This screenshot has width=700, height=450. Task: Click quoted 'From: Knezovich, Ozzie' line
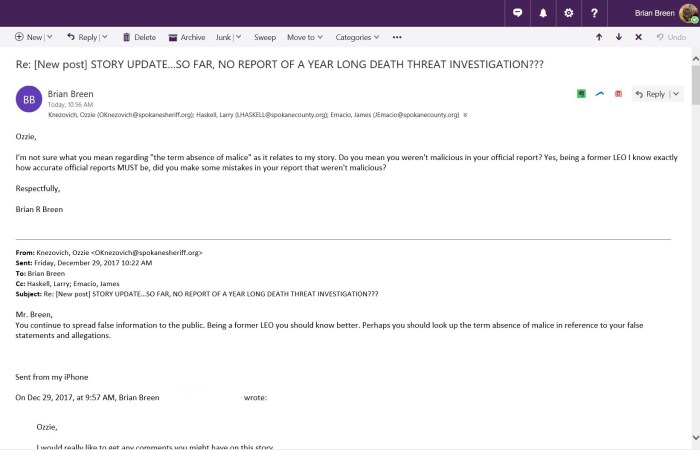pos(109,252)
